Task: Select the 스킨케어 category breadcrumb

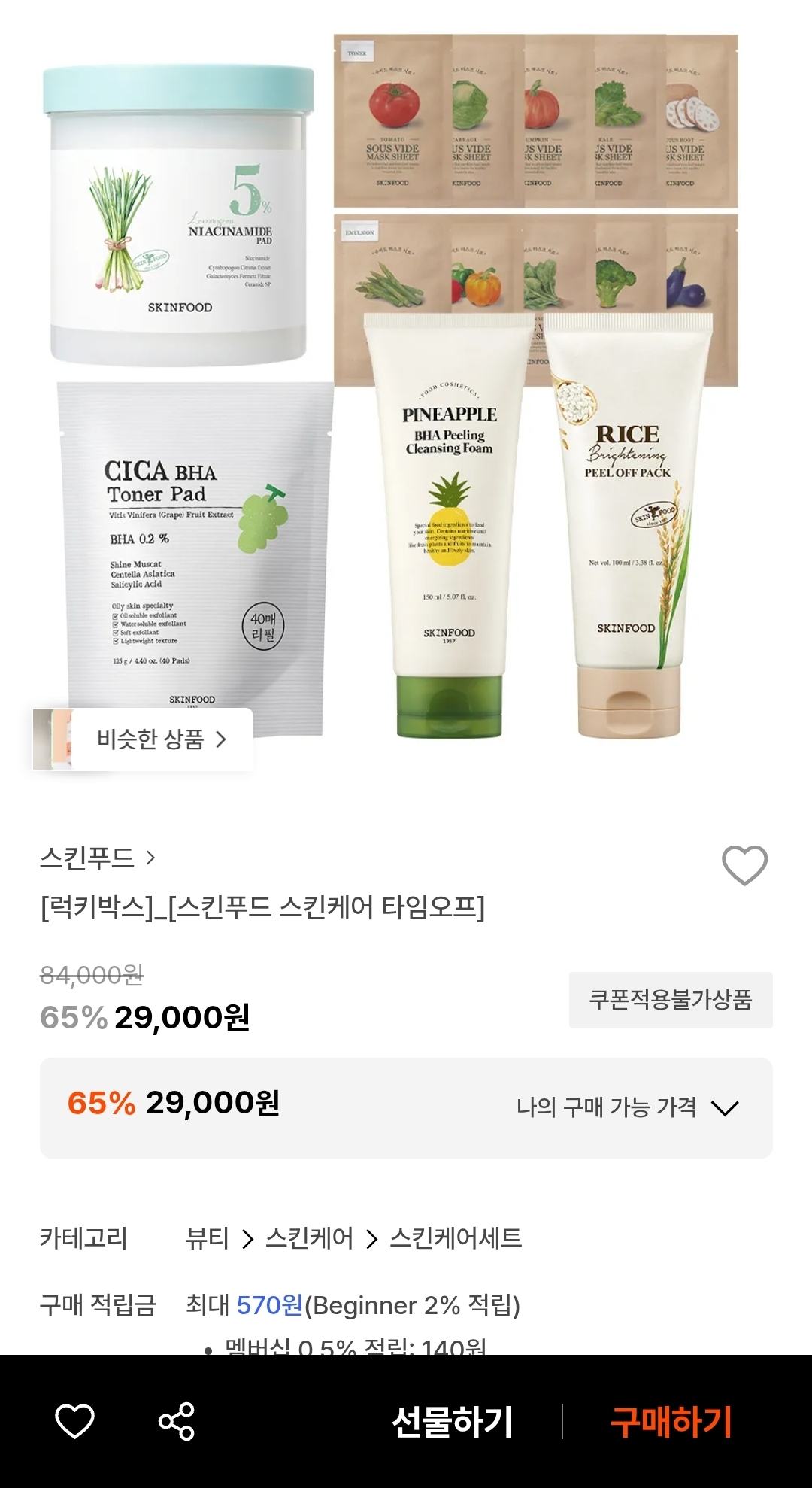Action: [x=309, y=1238]
